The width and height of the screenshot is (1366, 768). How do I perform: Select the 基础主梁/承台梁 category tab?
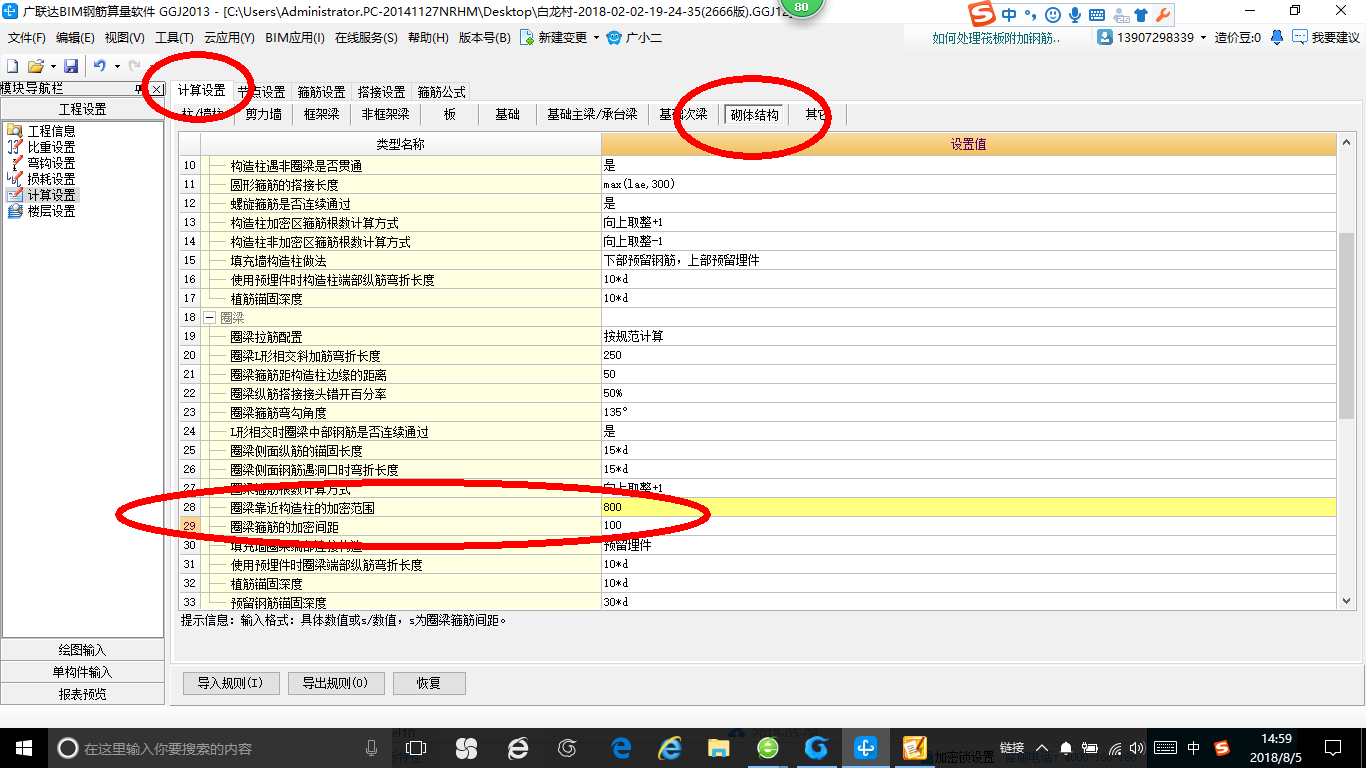coord(592,115)
